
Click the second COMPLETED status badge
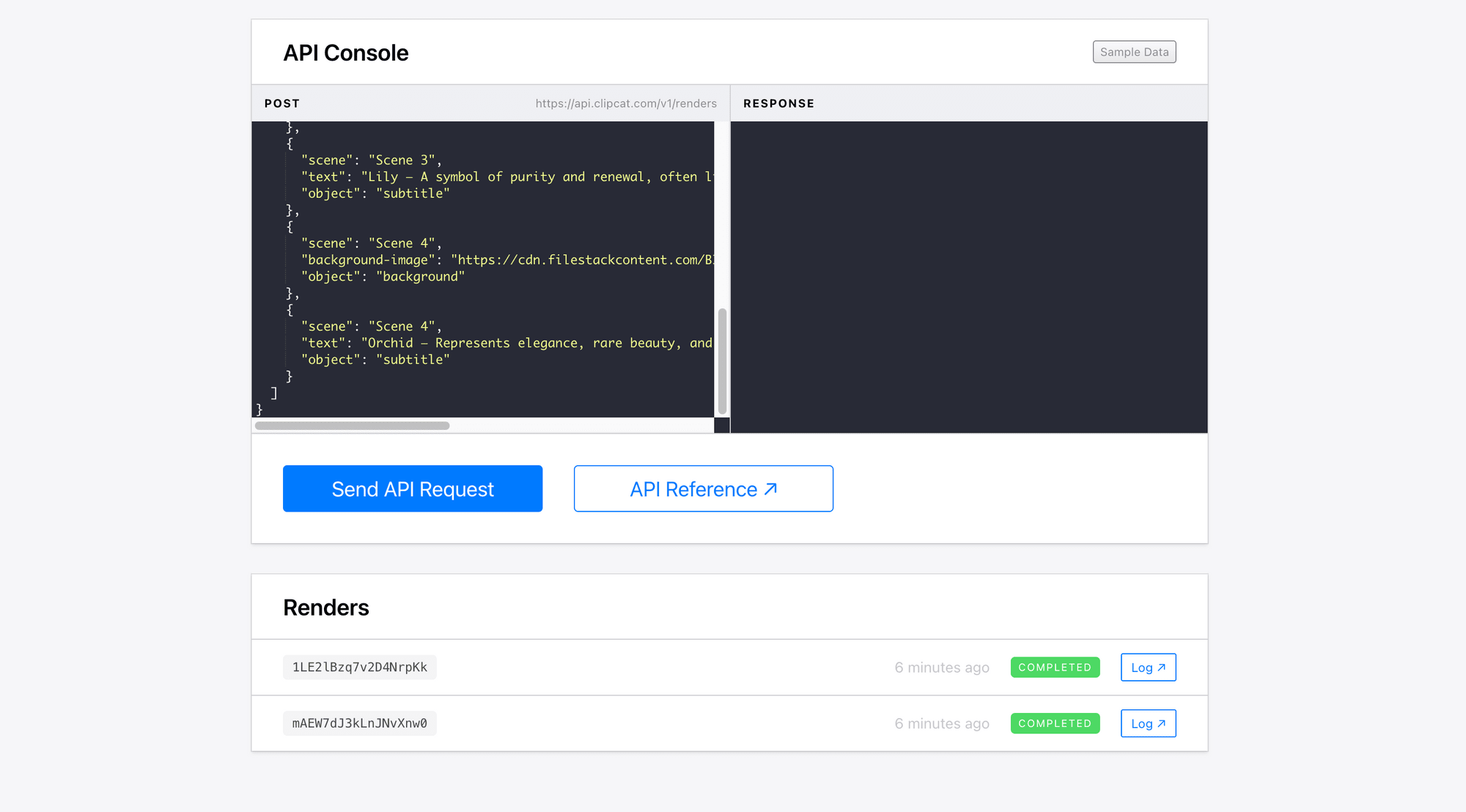(1054, 723)
